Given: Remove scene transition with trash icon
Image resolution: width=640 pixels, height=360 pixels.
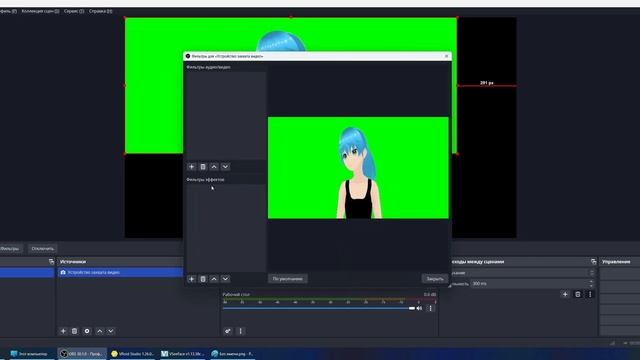Looking at the screenshot, I should pyautogui.click(x=578, y=294).
